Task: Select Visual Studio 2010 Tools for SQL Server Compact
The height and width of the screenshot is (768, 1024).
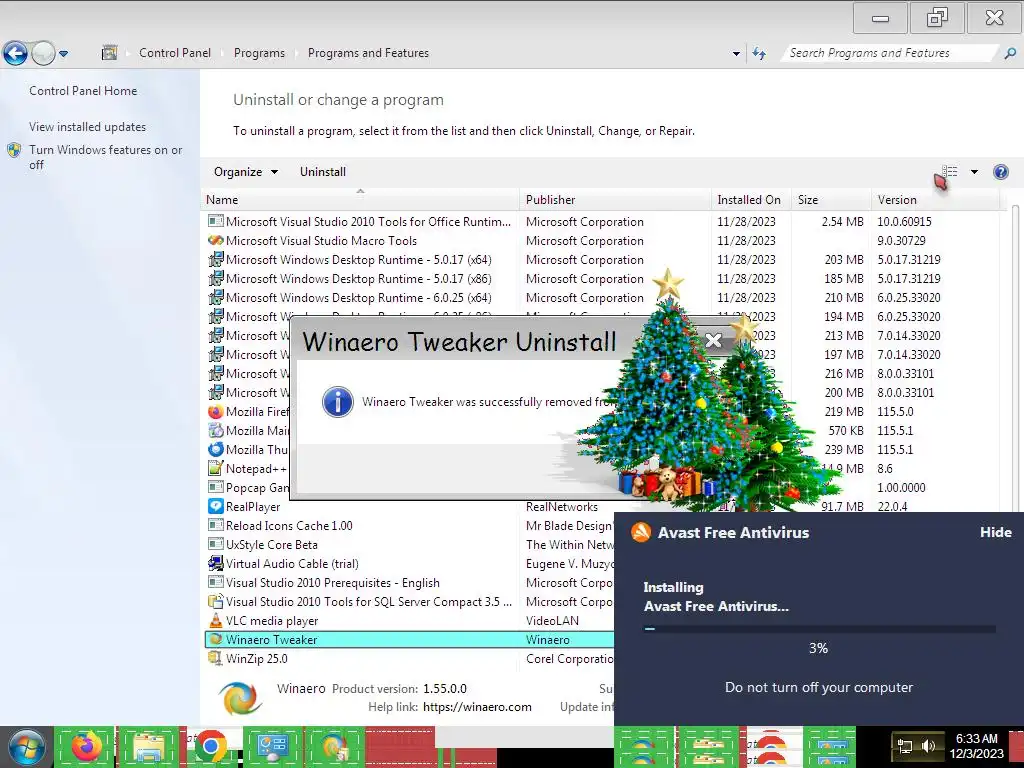Action: pos(369,601)
